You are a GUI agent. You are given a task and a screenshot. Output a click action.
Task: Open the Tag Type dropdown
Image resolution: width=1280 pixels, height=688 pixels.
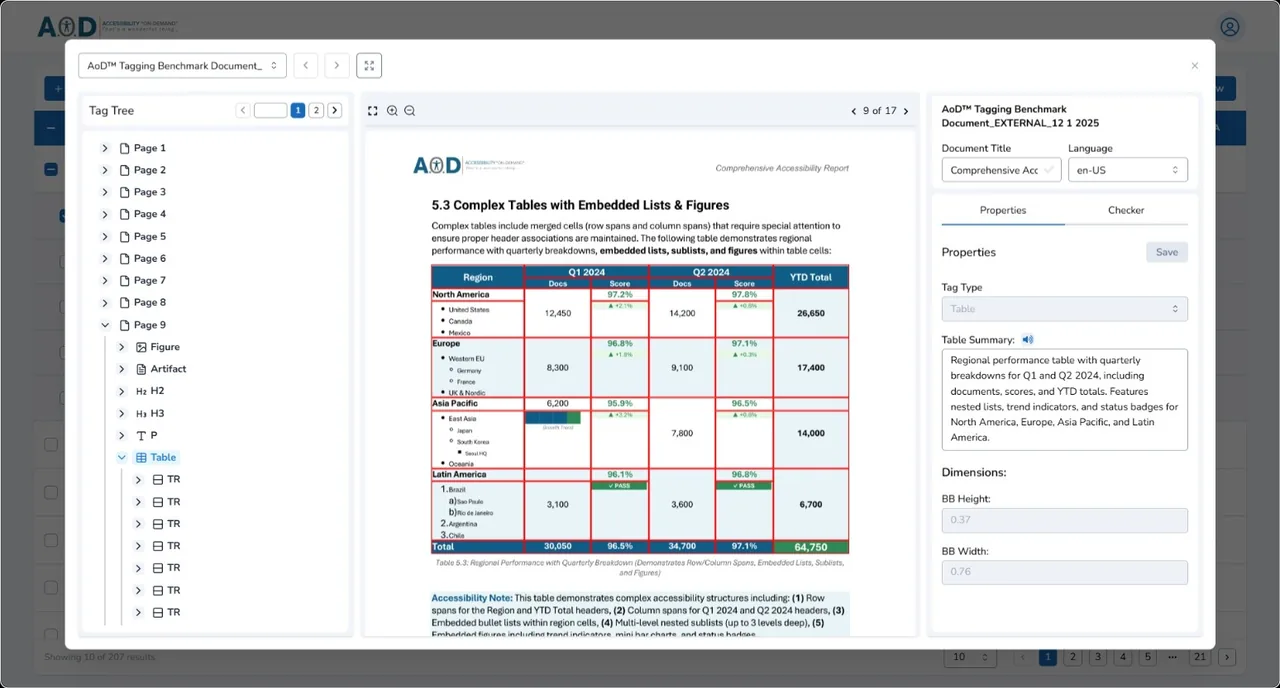(1064, 309)
